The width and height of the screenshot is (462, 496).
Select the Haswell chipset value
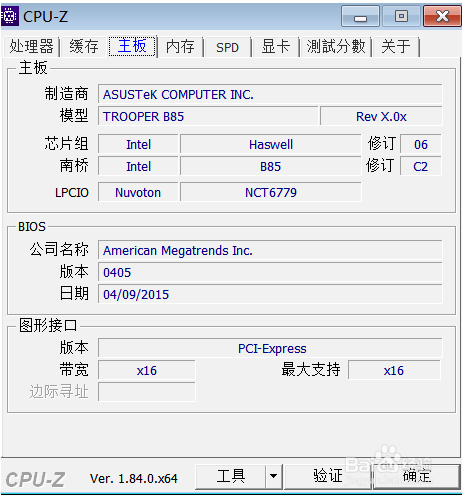click(x=271, y=144)
